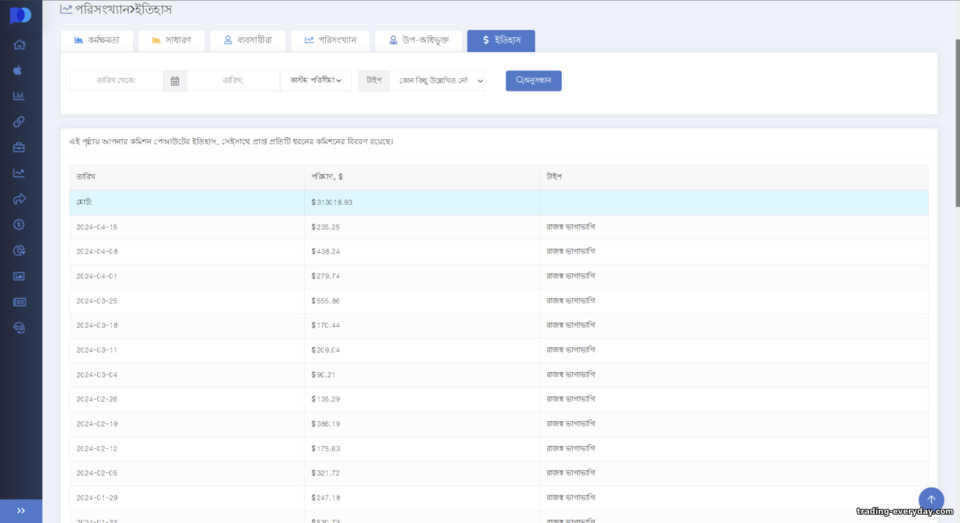
Task: Click the date 2024-02-05
Action: [x=97, y=473]
